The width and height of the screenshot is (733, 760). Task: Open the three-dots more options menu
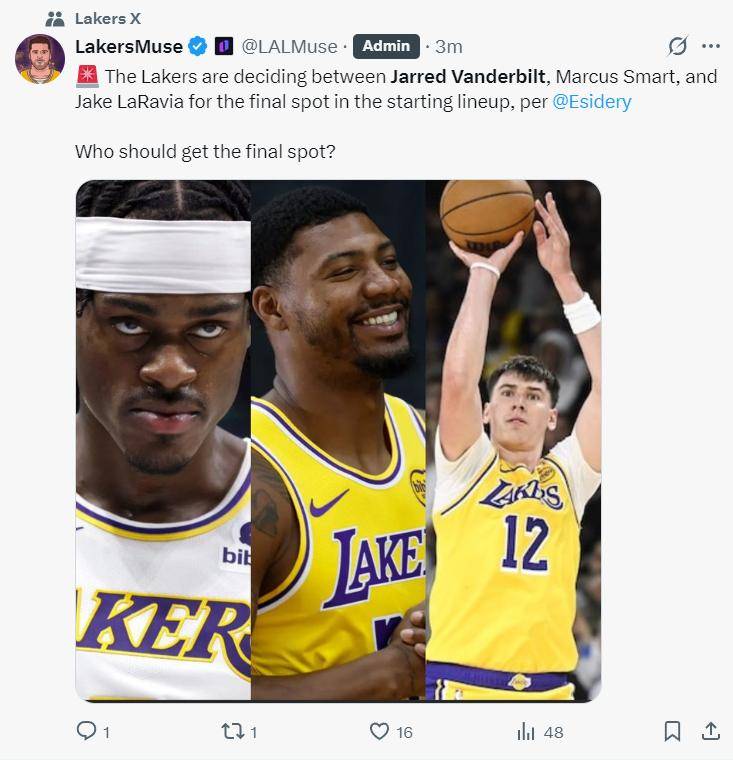coord(711,46)
